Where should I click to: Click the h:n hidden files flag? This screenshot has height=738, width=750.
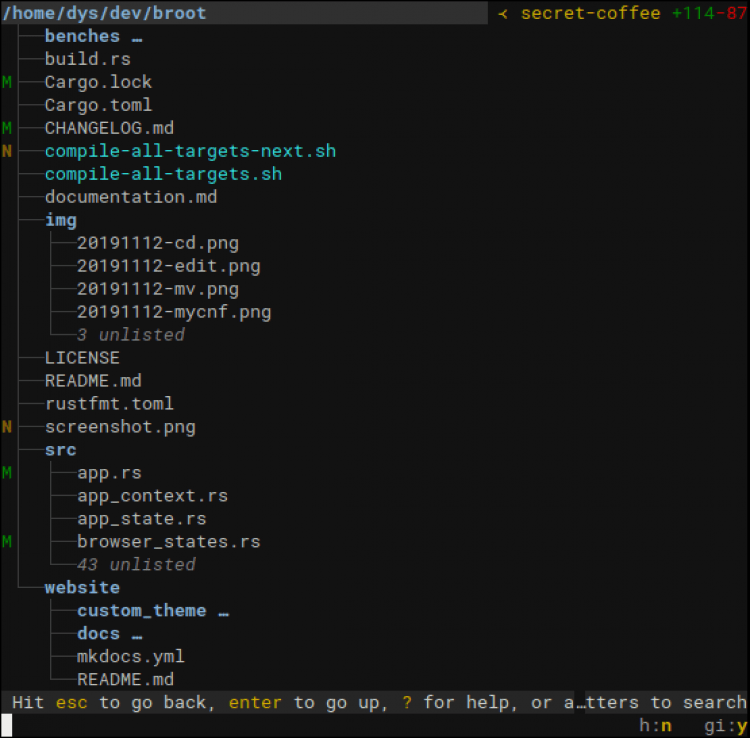click(x=655, y=726)
